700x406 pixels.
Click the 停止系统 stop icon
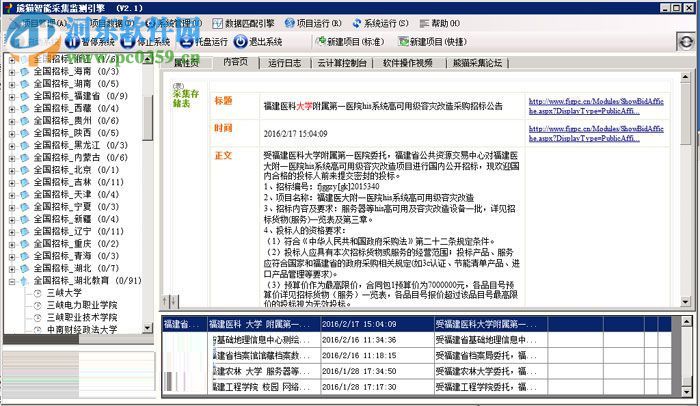tap(128, 42)
